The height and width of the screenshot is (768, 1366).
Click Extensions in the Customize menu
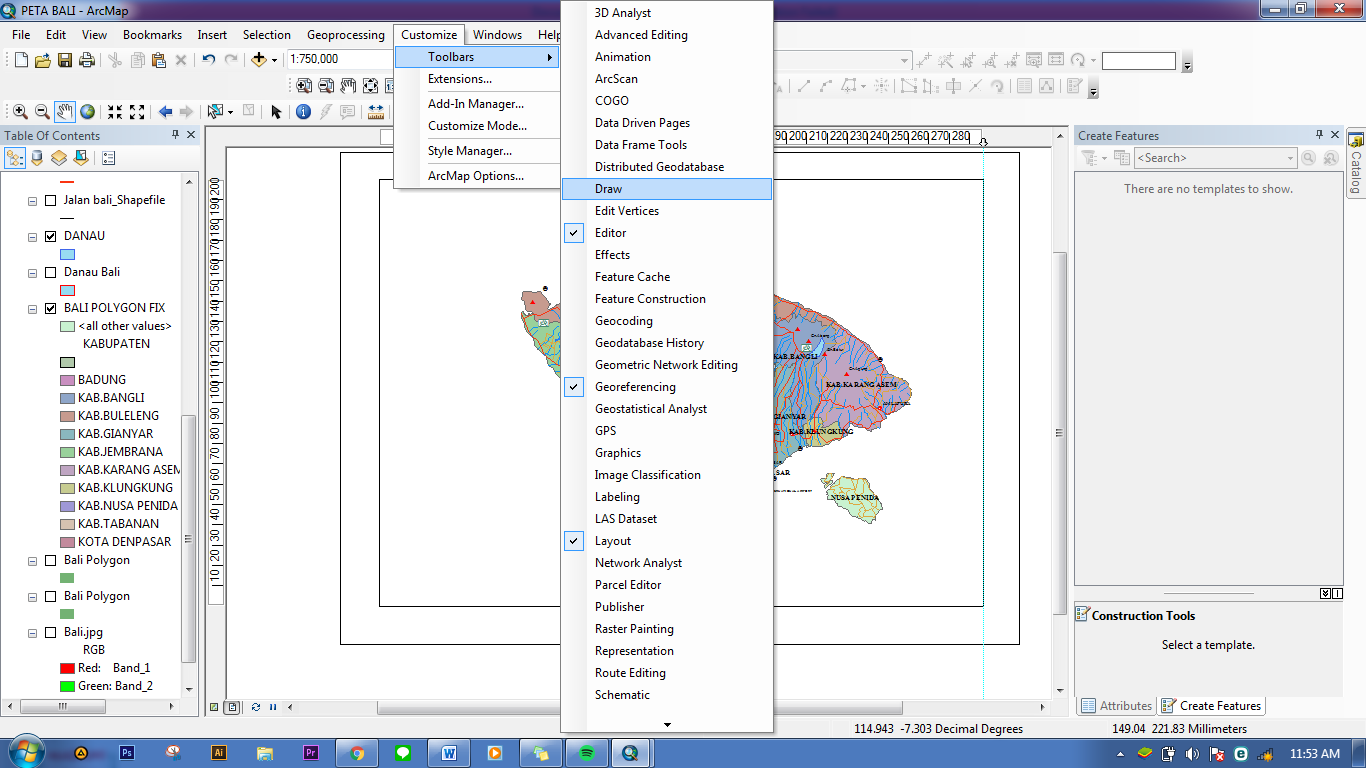tap(458, 79)
